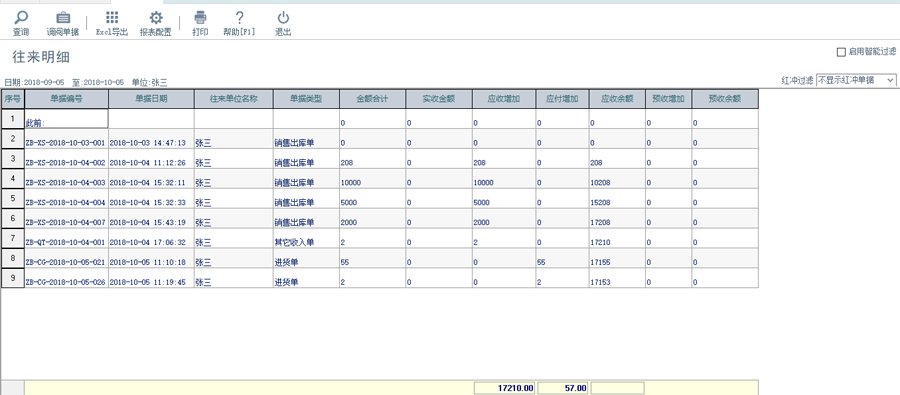Select the 此前: cell in row 1
Image resolution: width=900 pixels, height=395 pixels.
point(66,119)
